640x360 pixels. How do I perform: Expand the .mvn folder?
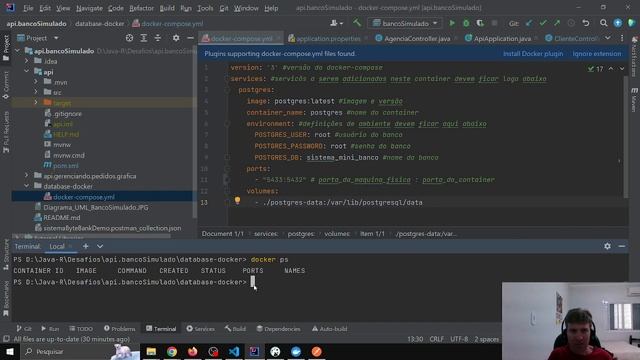[36, 82]
